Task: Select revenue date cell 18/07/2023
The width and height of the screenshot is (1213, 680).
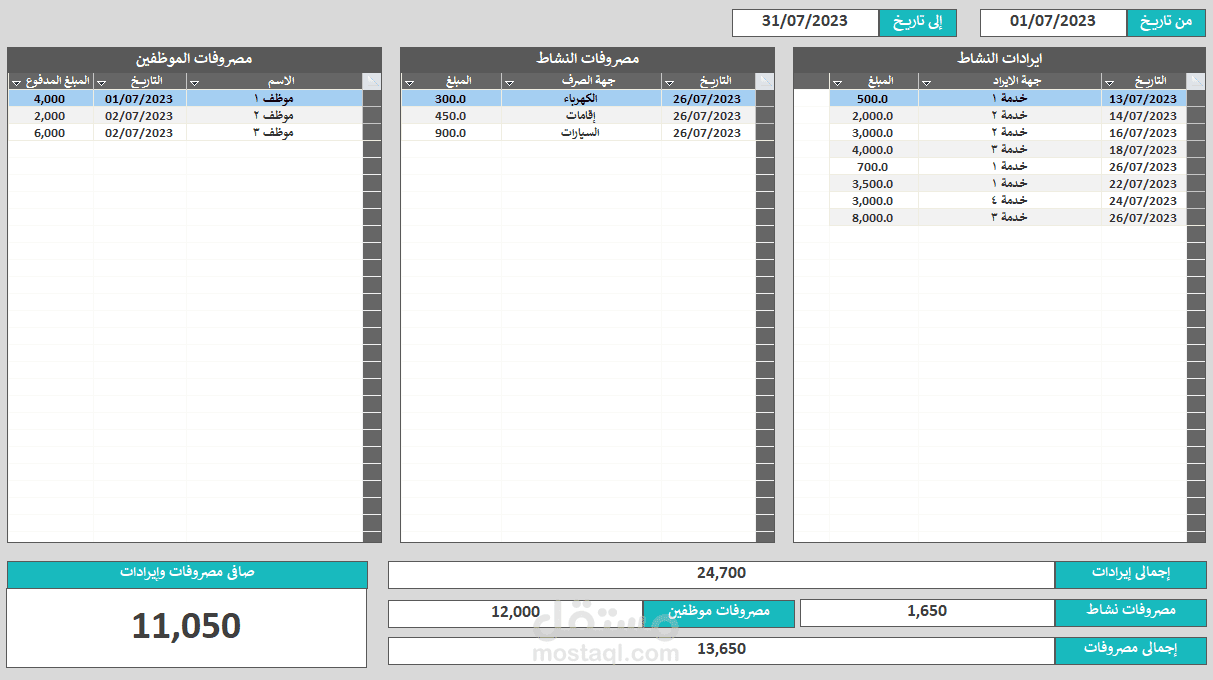Action: point(1144,150)
